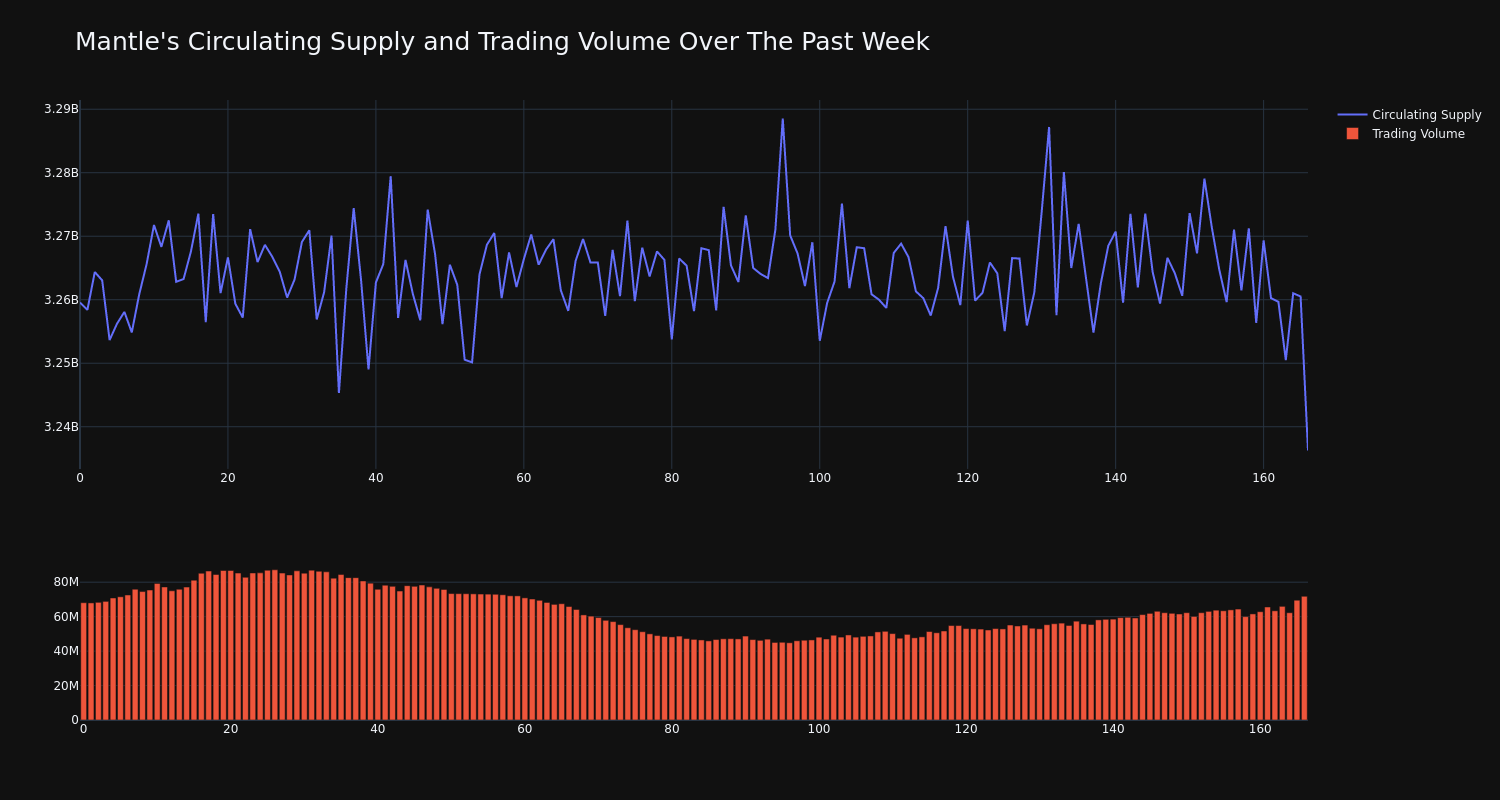Click the 3.24B y-axis label
This screenshot has height=800, width=1500.
click(61, 427)
